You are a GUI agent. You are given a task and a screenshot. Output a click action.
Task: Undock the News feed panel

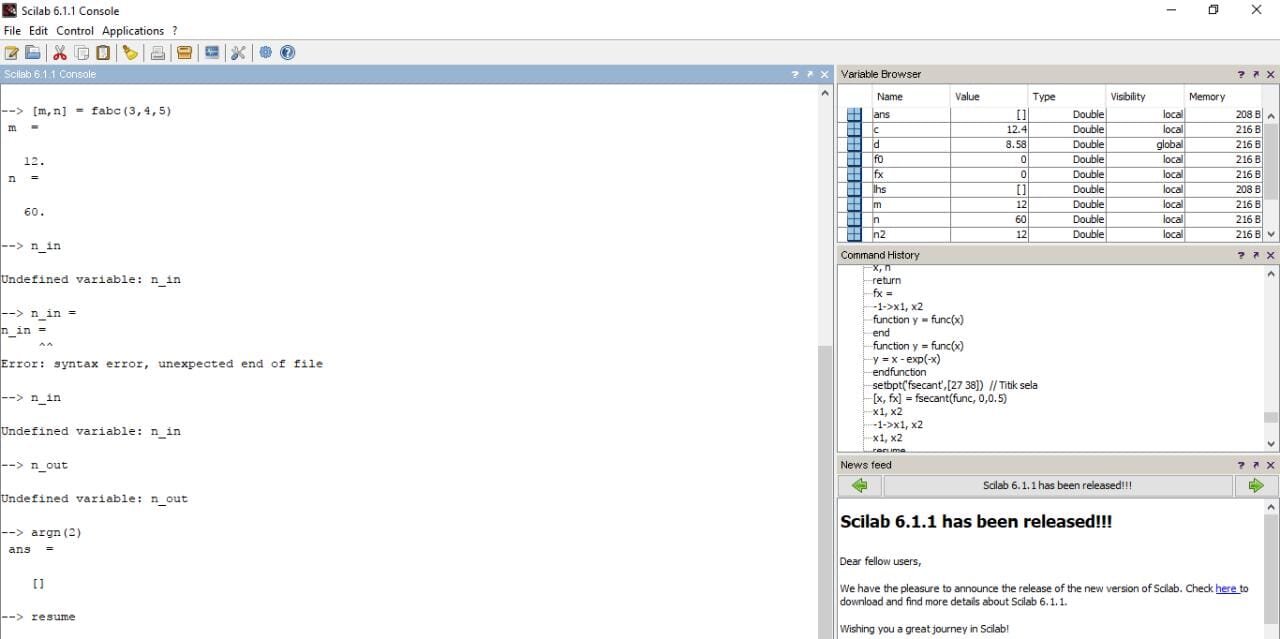click(1255, 466)
